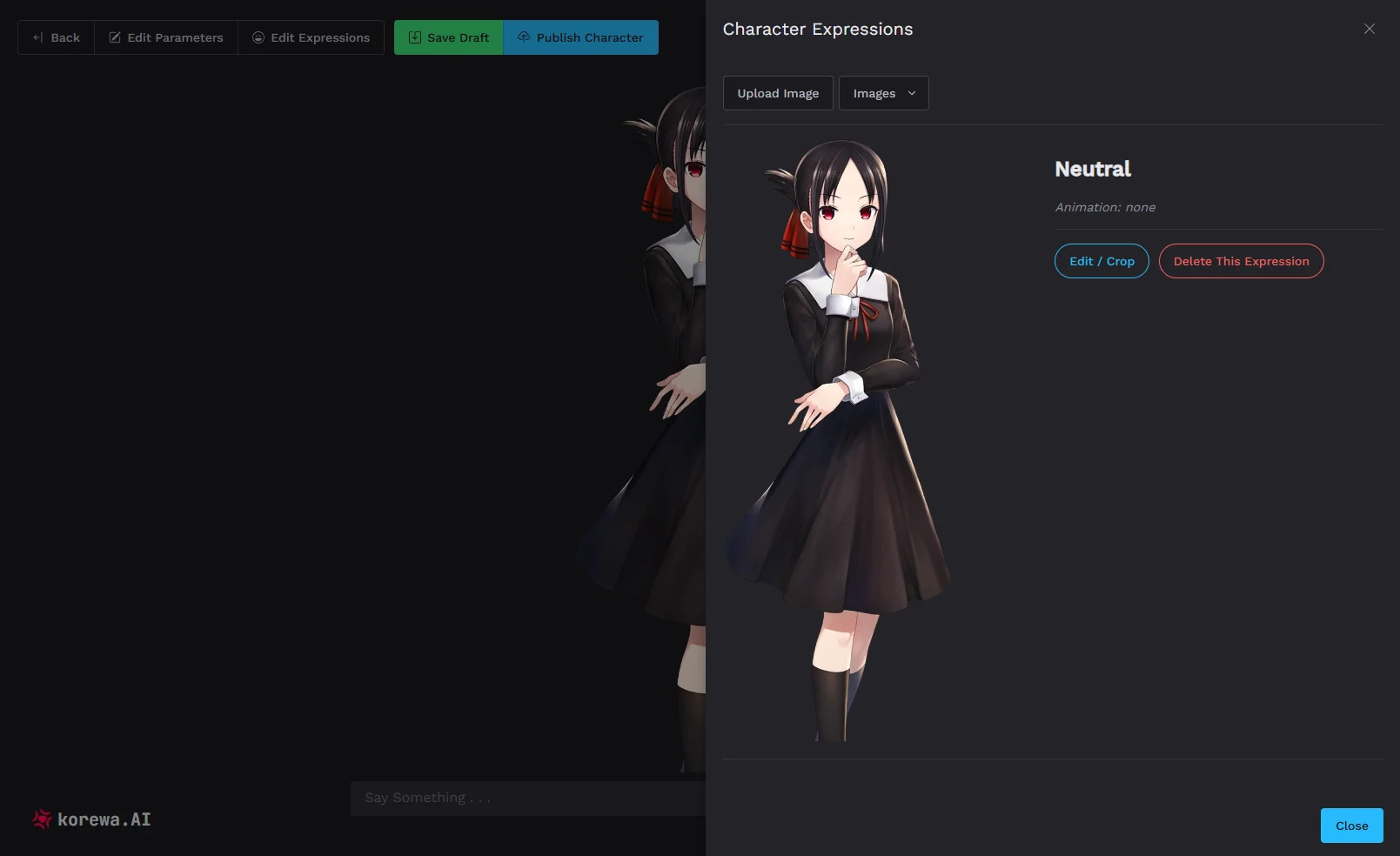Click the Publish Character cloud upload icon
1400x856 pixels.
pos(524,37)
